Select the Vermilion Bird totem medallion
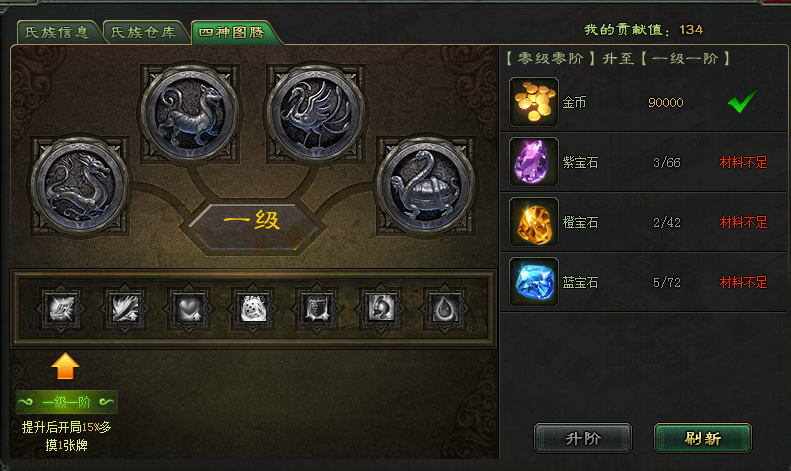Image resolution: width=791 pixels, height=471 pixels. click(316, 112)
